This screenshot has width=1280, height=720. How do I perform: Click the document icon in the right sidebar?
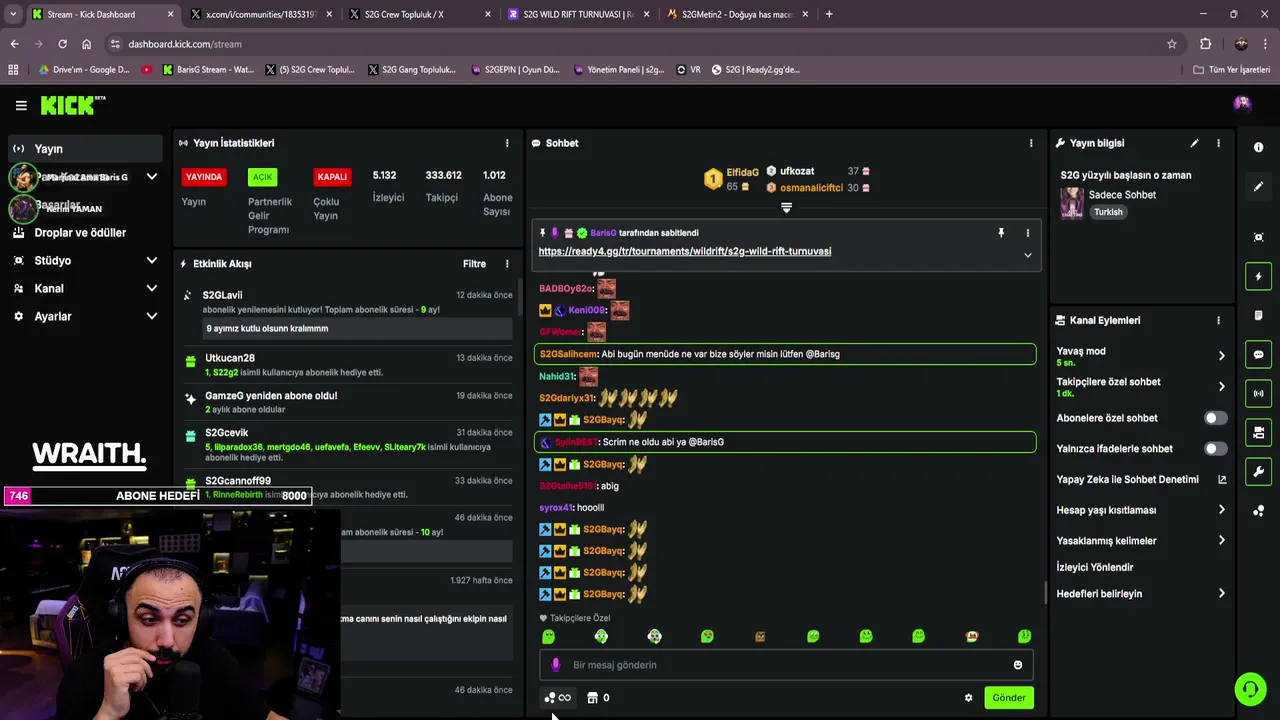tap(1258, 315)
